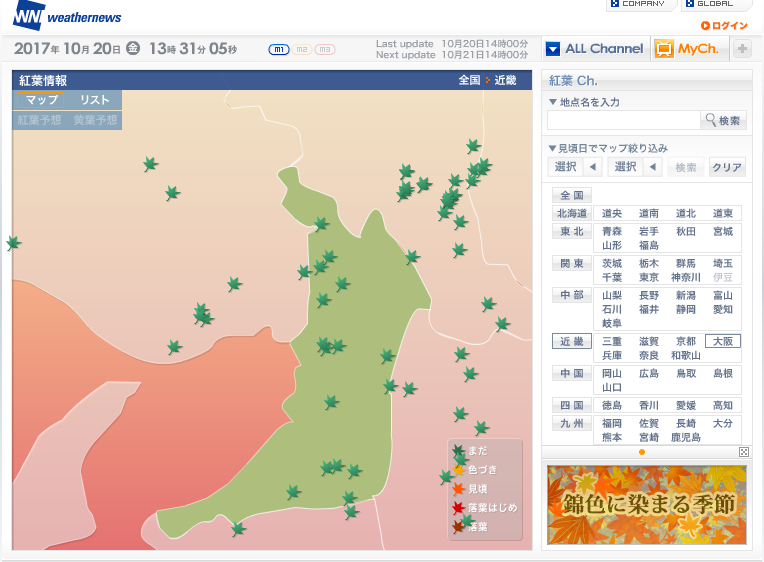Image resolution: width=764 pixels, height=562 pixels.
Task: Open 京都 prefecture link
Action: (x=686, y=341)
